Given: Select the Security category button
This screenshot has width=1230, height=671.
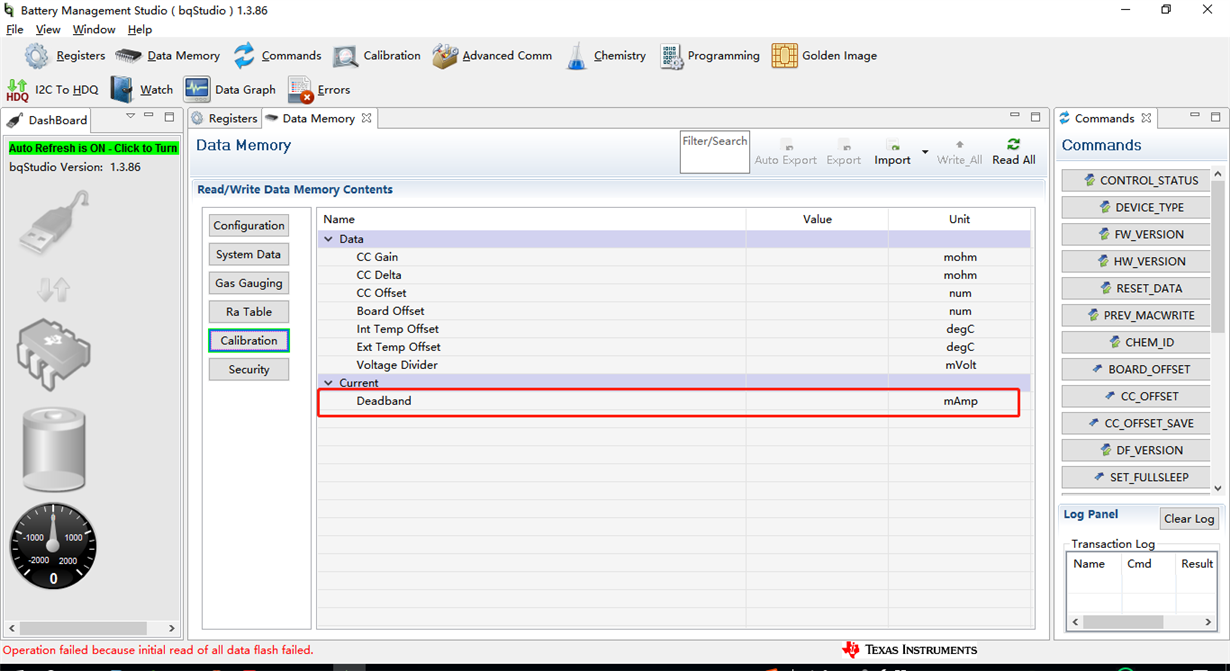Looking at the screenshot, I should 249,370.
